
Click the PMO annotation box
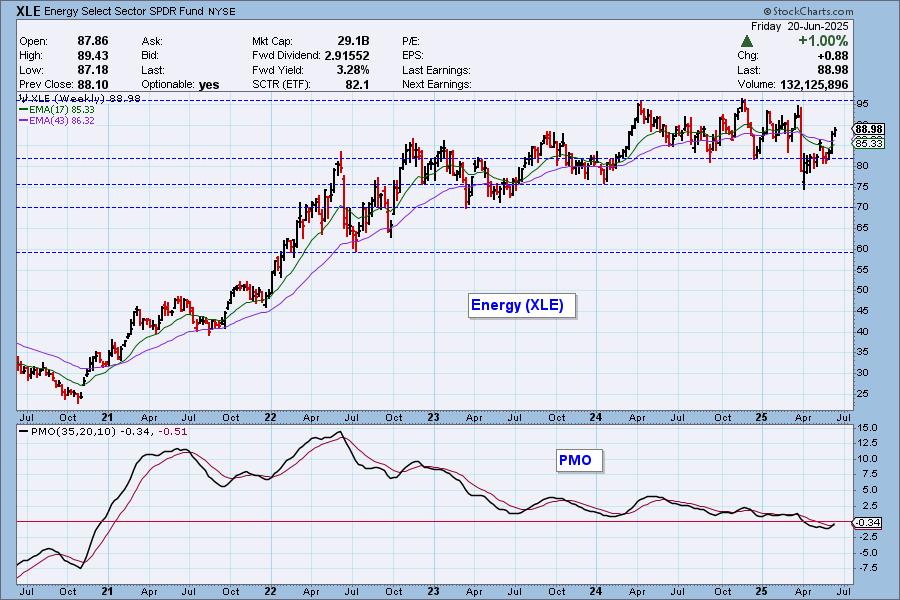579,460
